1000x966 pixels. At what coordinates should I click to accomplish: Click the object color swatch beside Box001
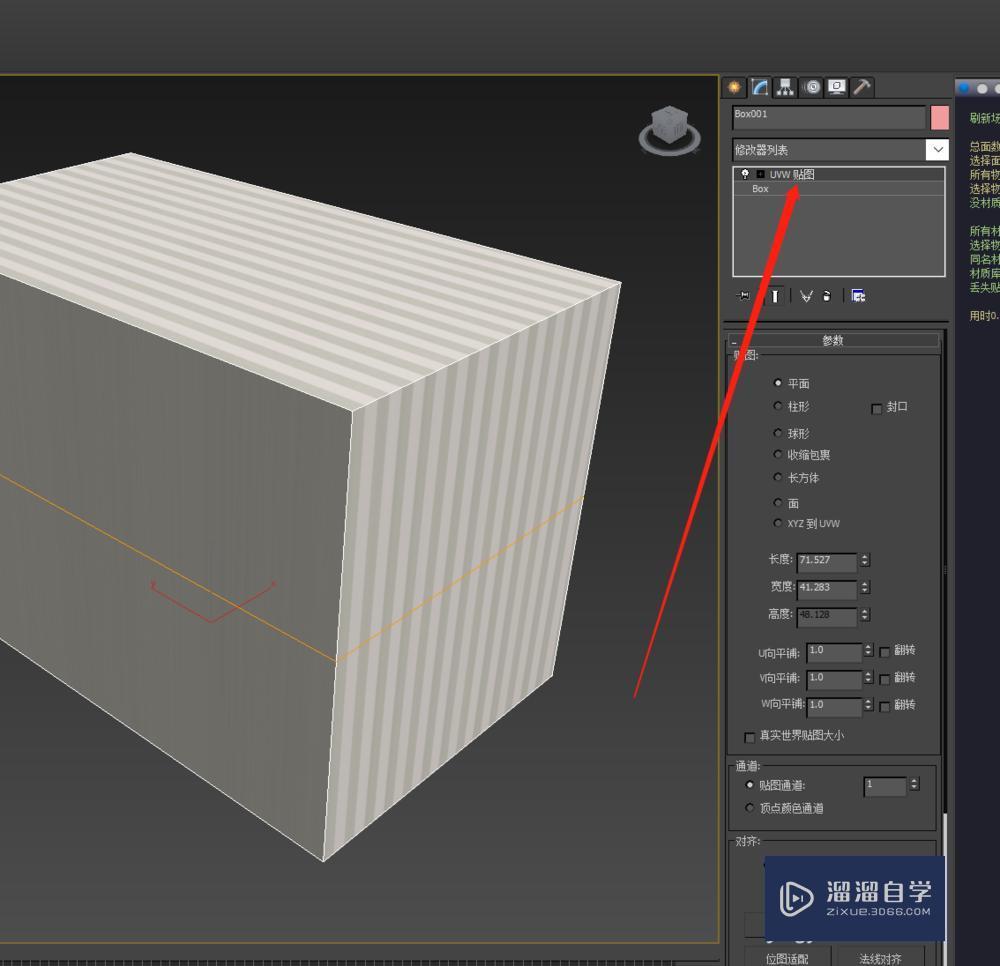(x=938, y=116)
